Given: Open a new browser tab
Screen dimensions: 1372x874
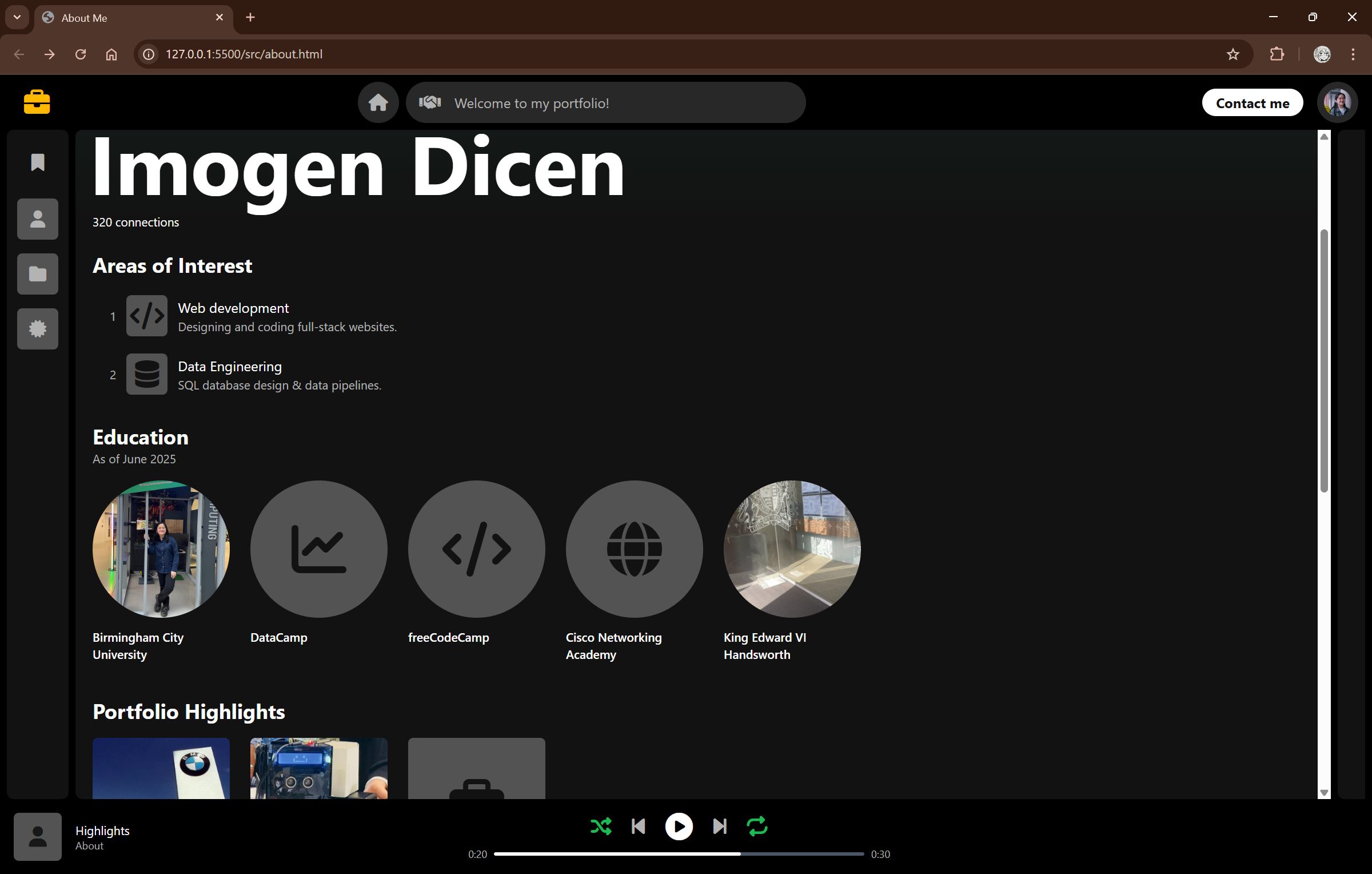Looking at the screenshot, I should coord(250,18).
